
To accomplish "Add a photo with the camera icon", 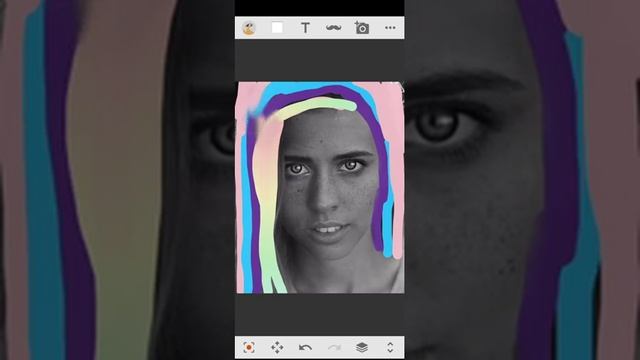I will coord(362,28).
